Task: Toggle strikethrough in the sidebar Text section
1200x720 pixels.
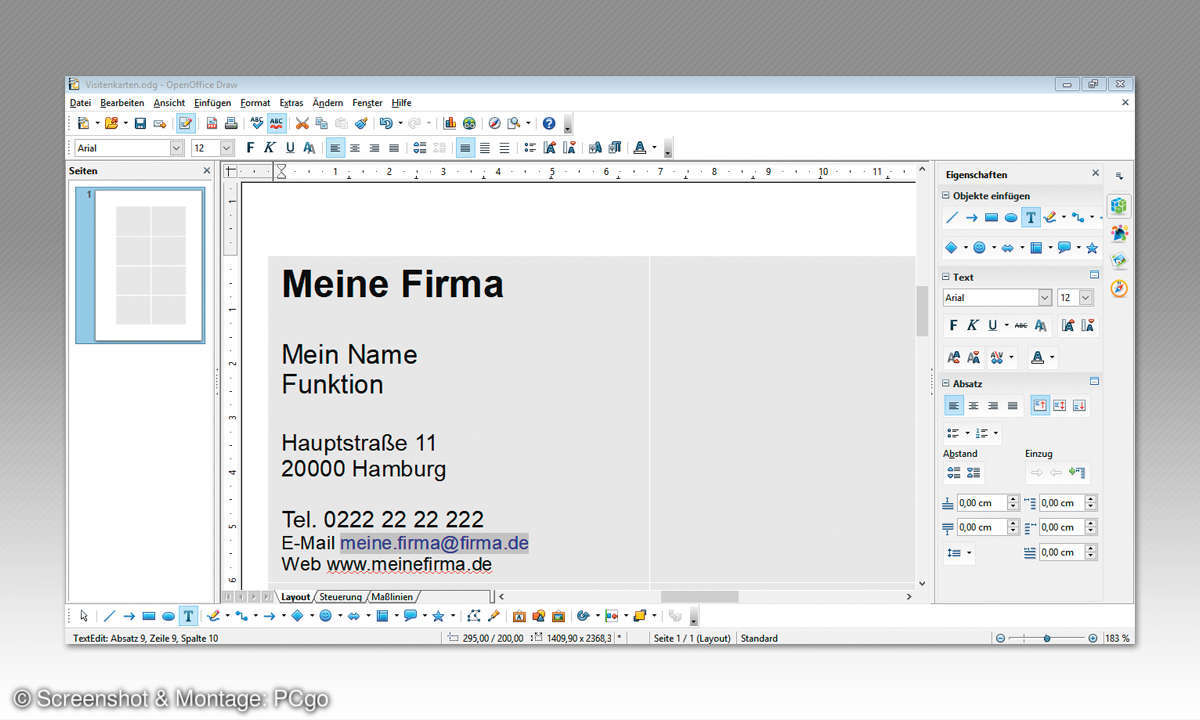Action: coord(1020,325)
